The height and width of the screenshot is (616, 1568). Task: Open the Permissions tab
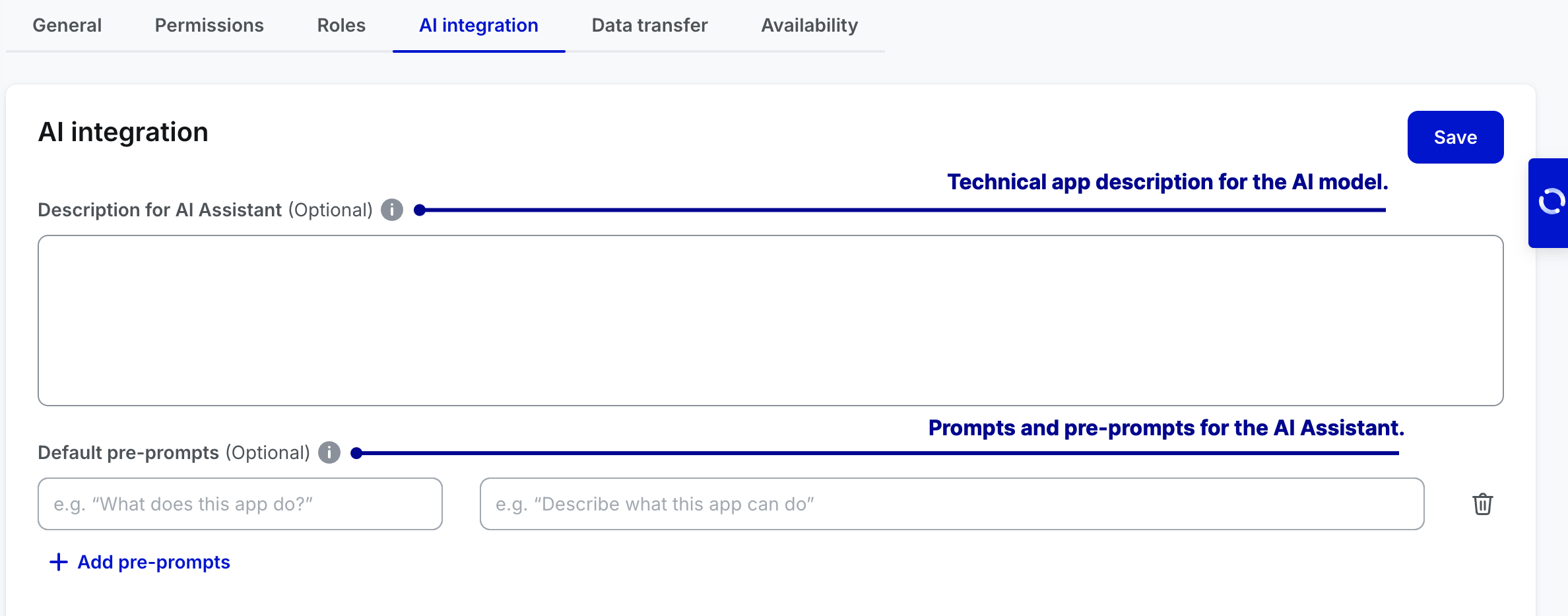click(209, 25)
